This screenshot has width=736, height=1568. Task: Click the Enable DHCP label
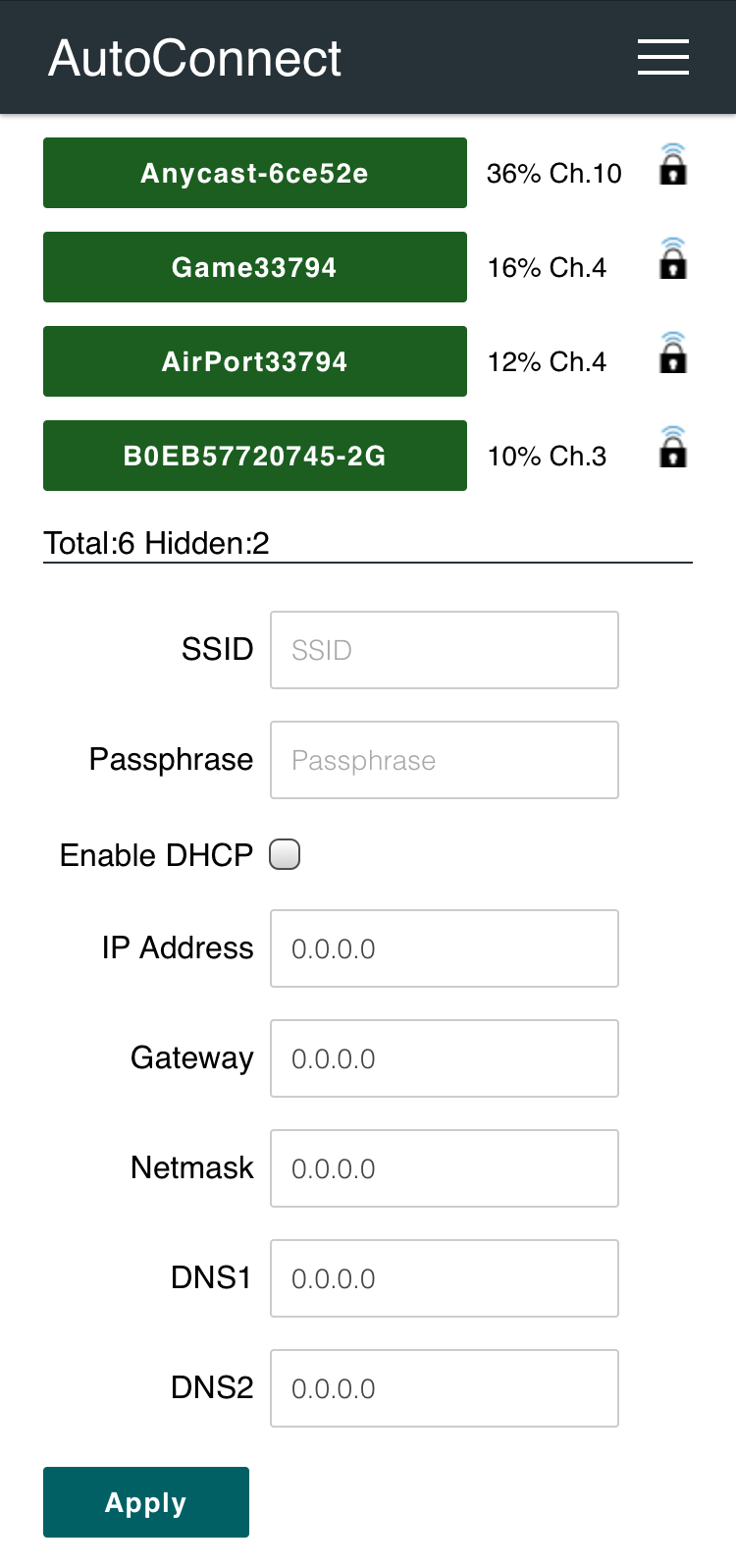(157, 855)
